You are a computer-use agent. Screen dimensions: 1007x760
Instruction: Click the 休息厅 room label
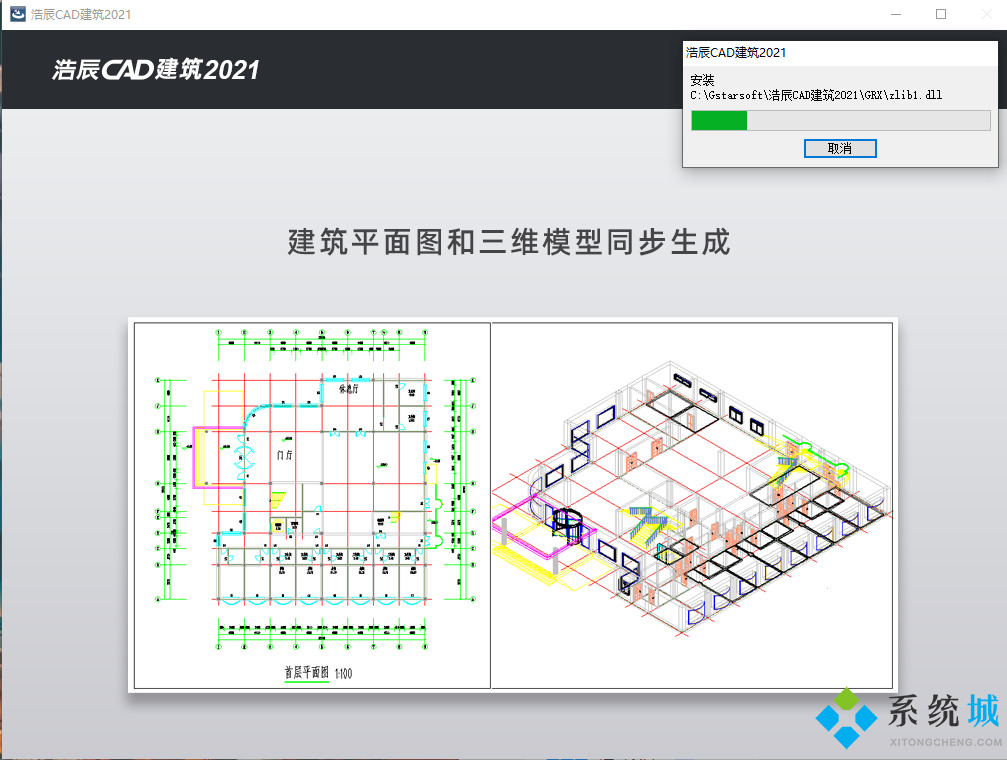point(350,390)
